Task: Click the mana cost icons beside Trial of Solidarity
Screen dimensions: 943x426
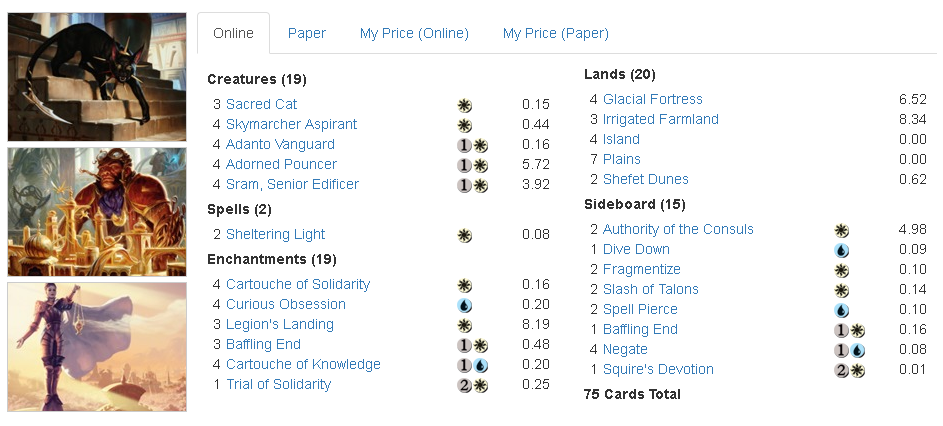Action: click(x=472, y=384)
